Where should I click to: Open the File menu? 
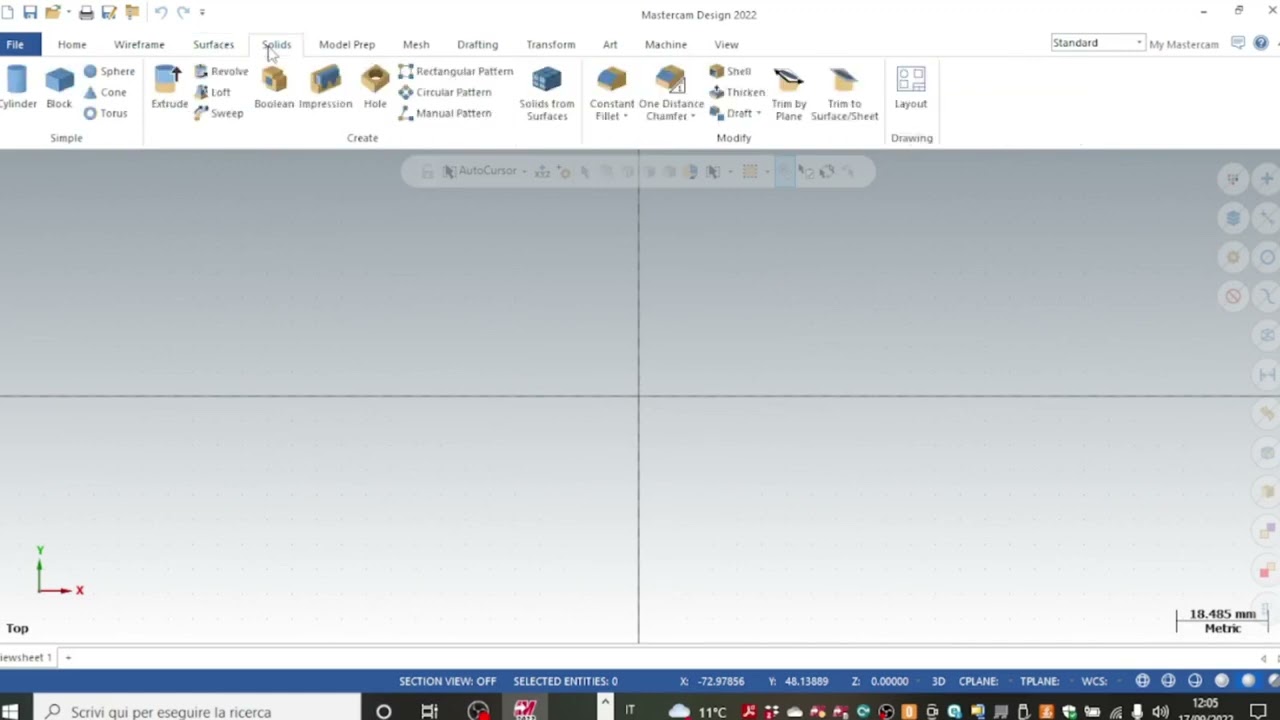click(15, 44)
